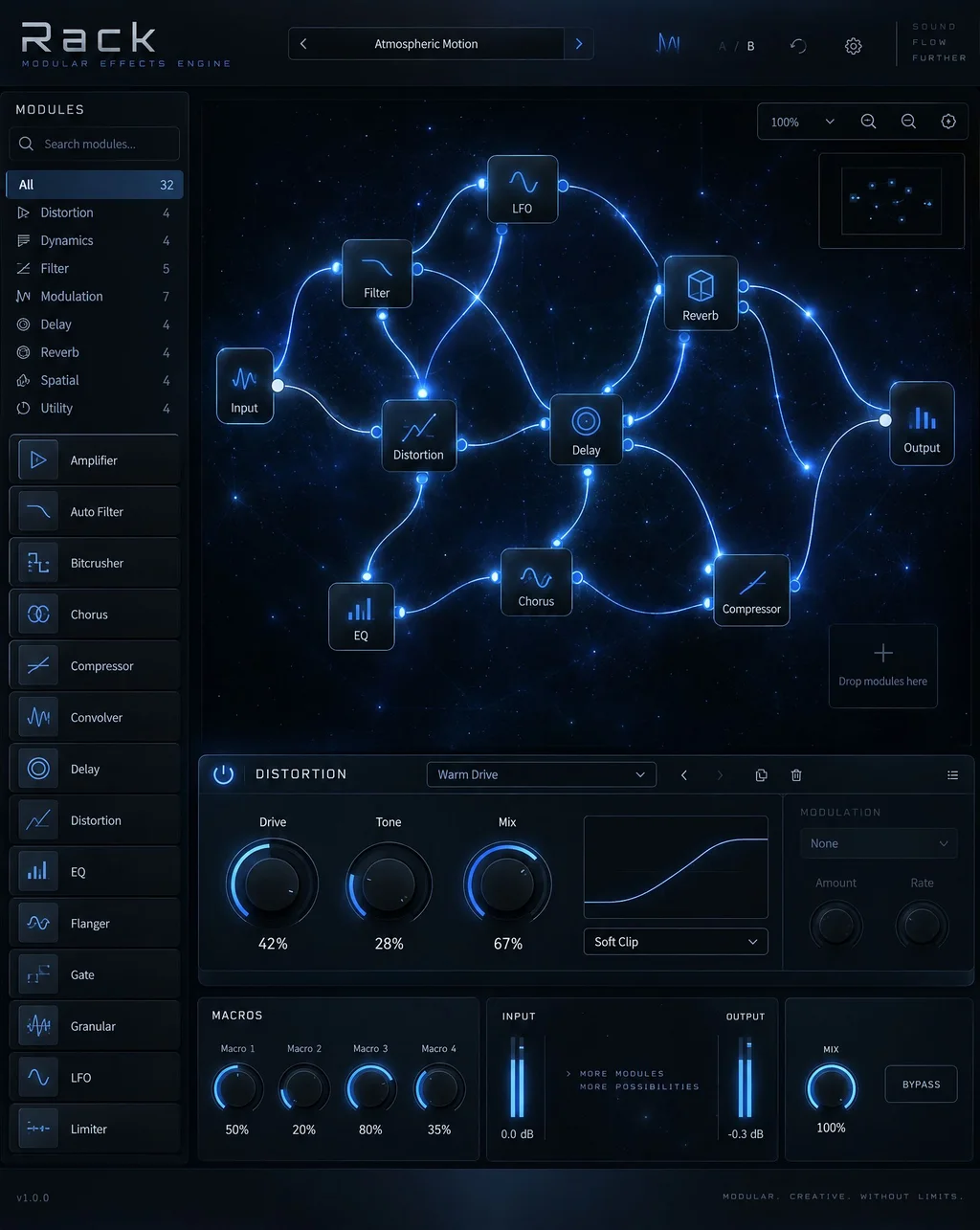Screen dimensions: 980x1230
Task: Go to previous preset with left chevron
Action: pyautogui.click(x=303, y=44)
